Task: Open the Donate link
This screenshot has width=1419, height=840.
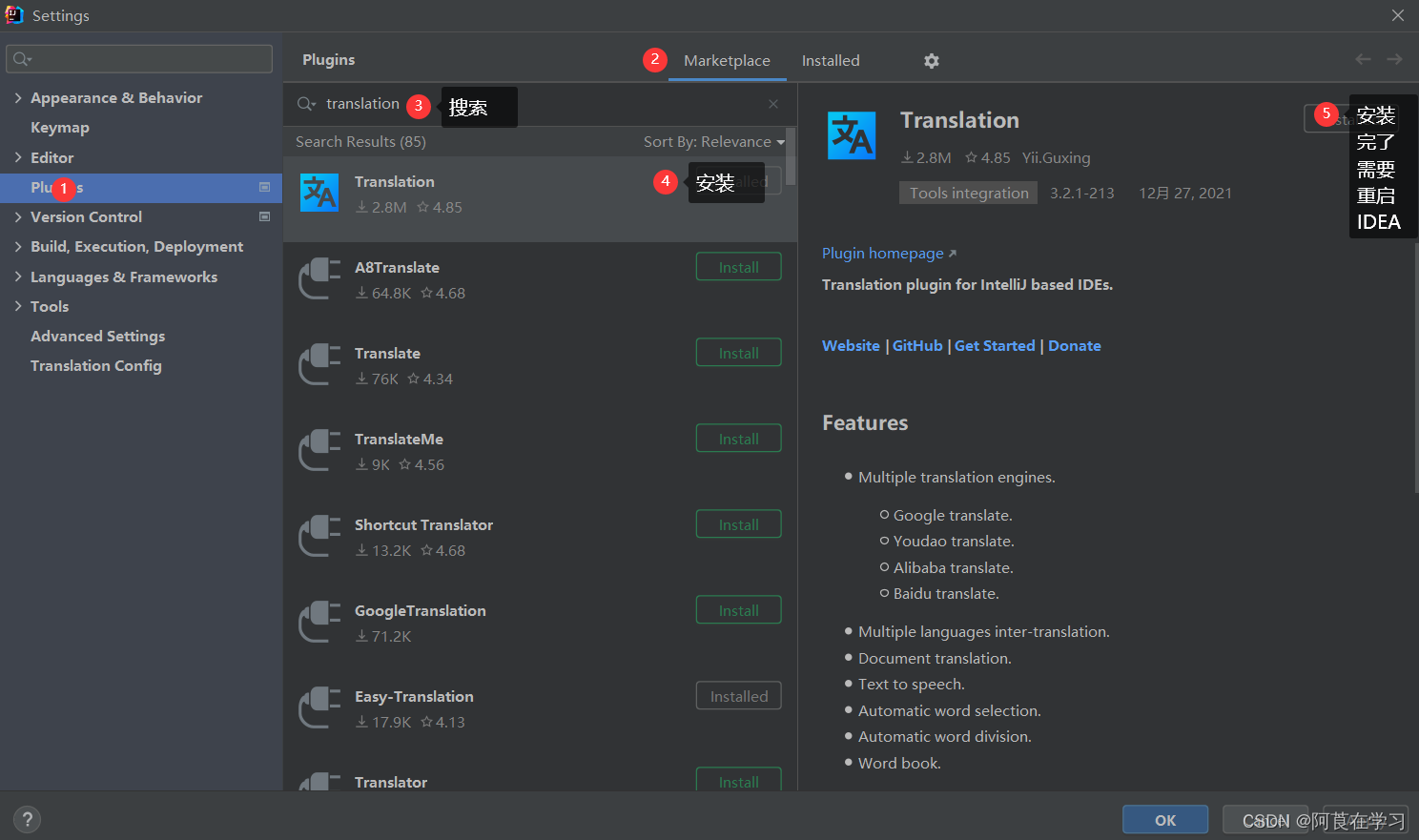Action: click(x=1075, y=345)
